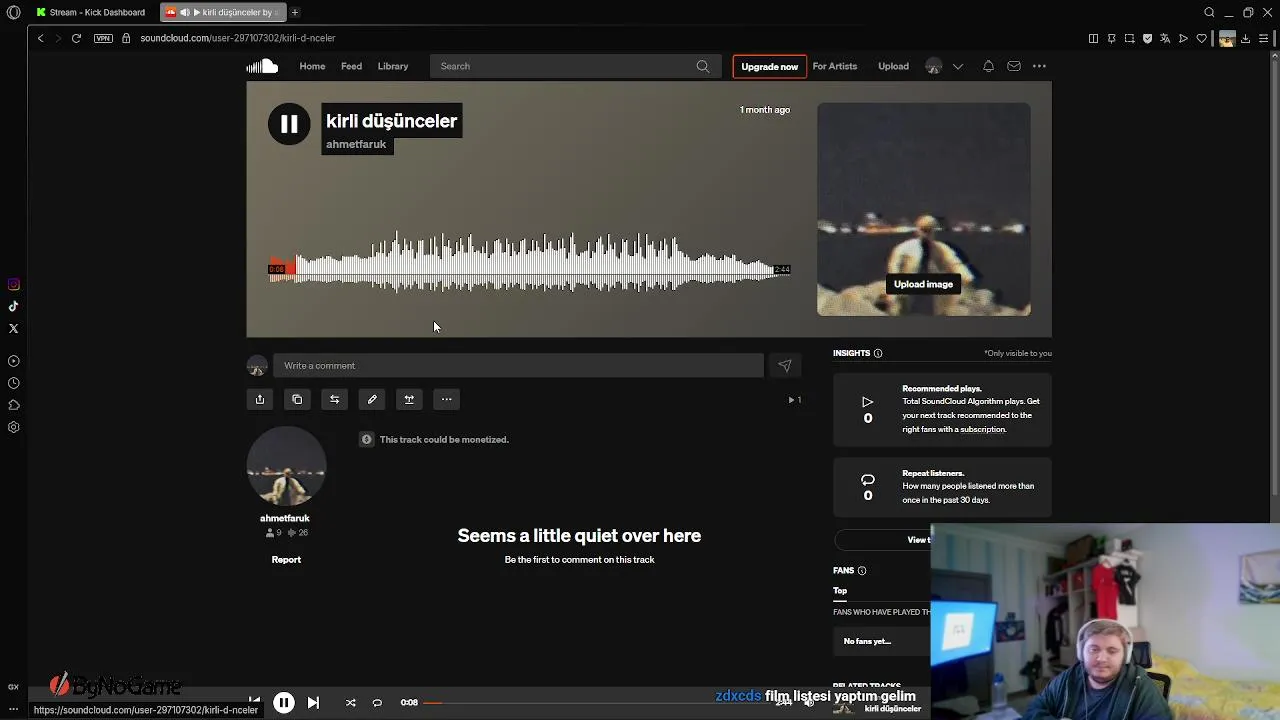This screenshot has height=720, width=1280.
Task: Go back in the browser
Action: coord(40,38)
